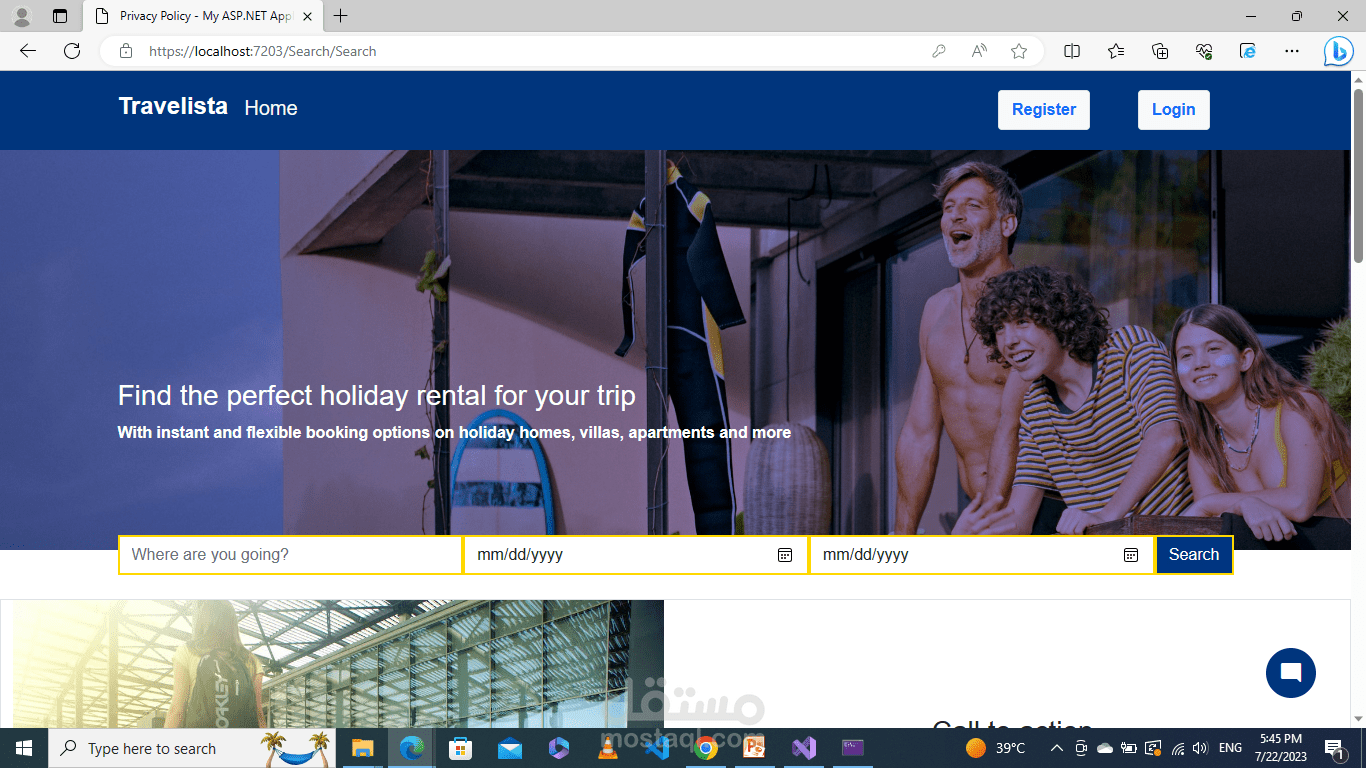Click the Login button

coord(1174,110)
